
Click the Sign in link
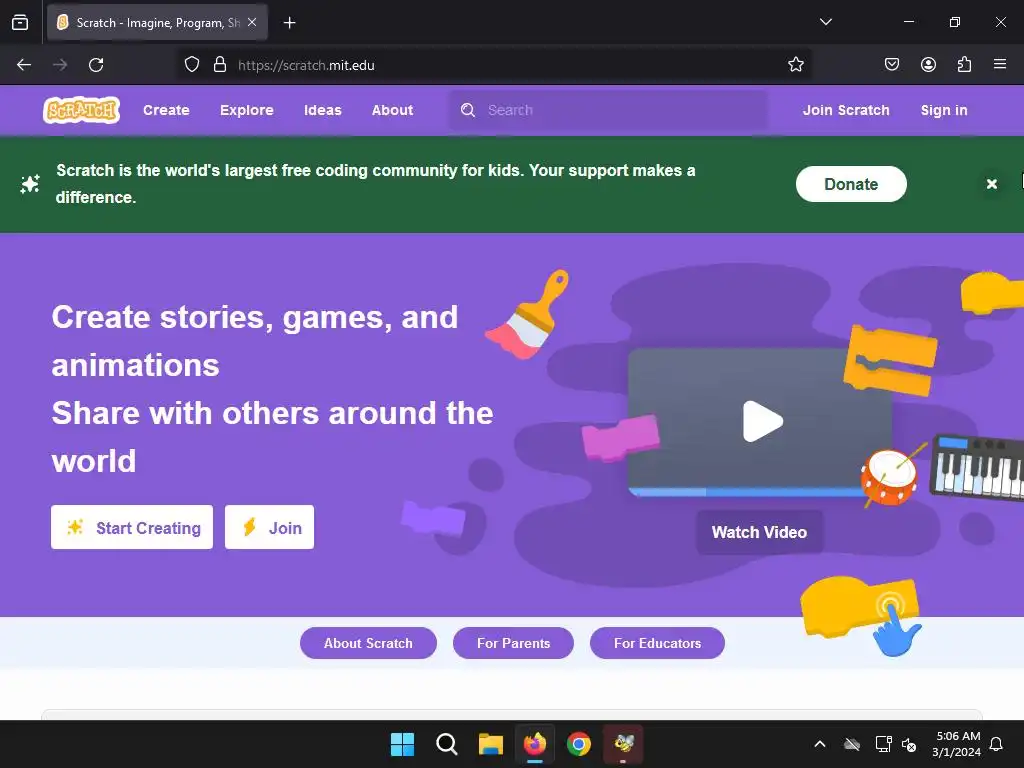(x=944, y=110)
